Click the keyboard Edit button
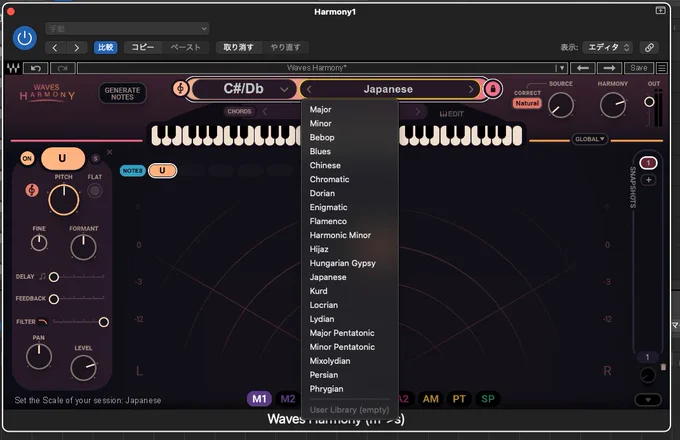 (451, 114)
